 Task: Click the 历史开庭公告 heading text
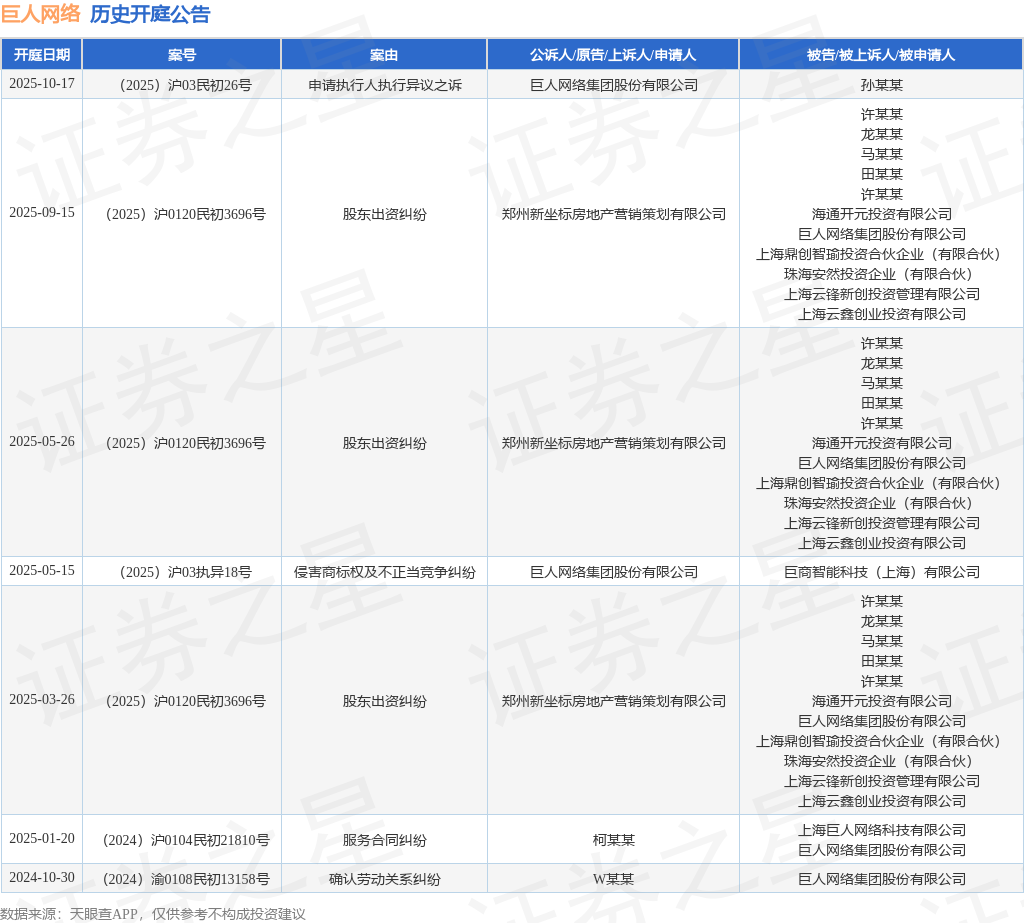click(150, 14)
